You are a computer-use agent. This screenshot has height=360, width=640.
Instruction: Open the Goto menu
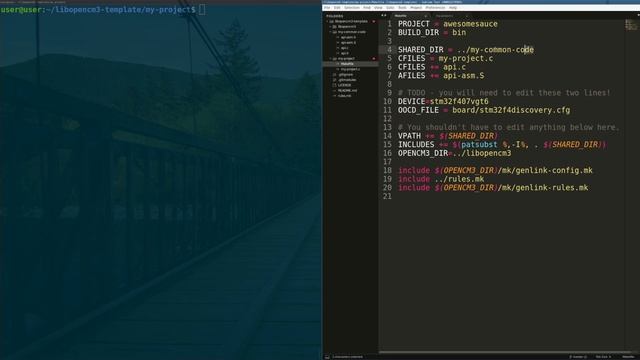(390, 8)
